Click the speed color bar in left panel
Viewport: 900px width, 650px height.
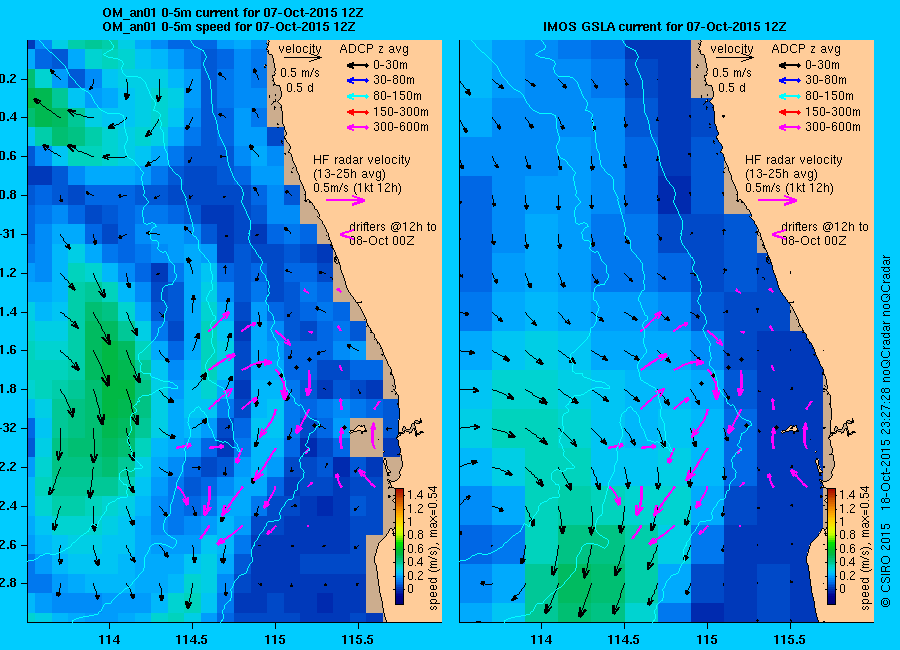click(399, 547)
